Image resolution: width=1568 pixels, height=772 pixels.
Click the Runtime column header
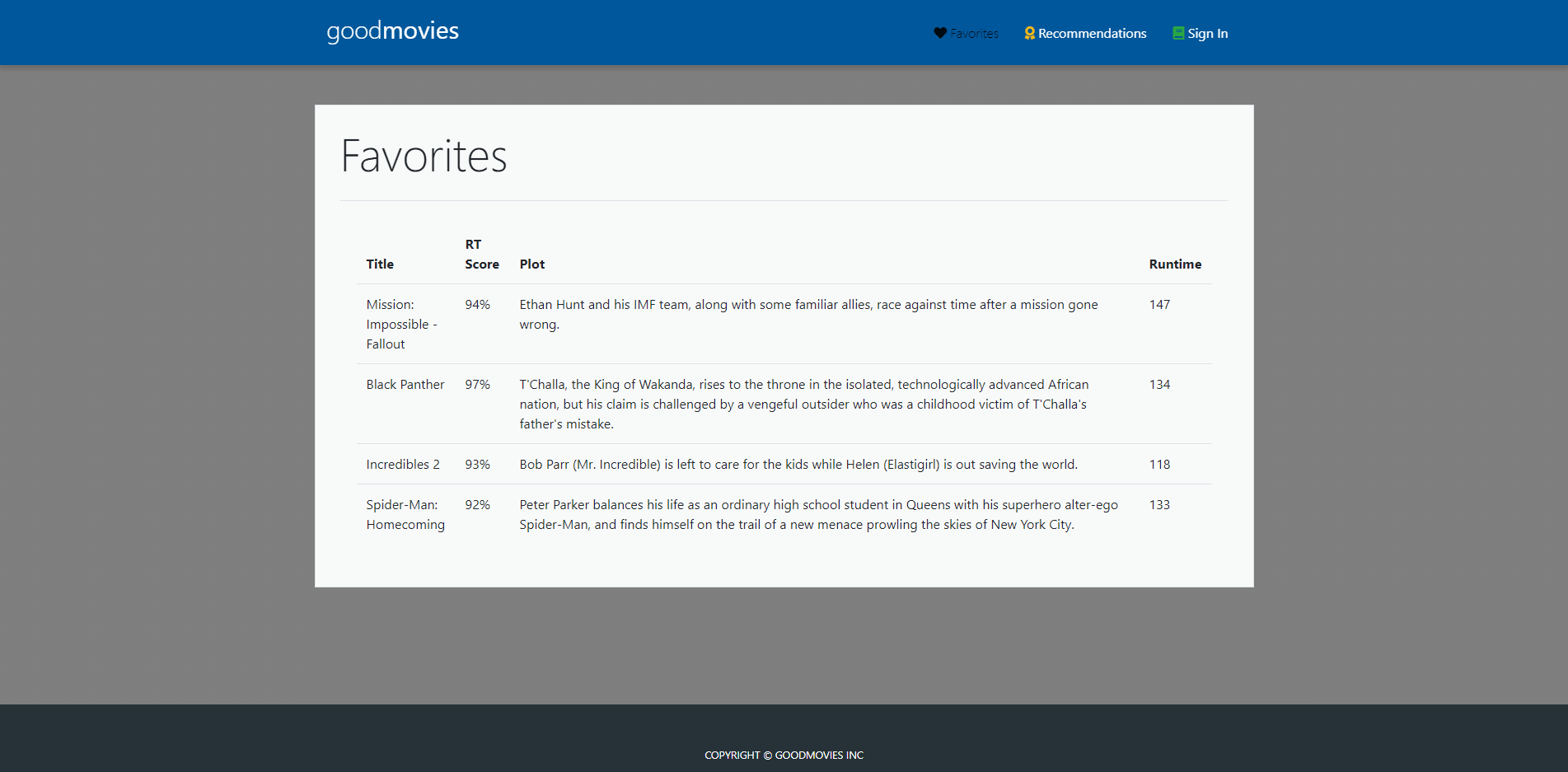point(1175,264)
